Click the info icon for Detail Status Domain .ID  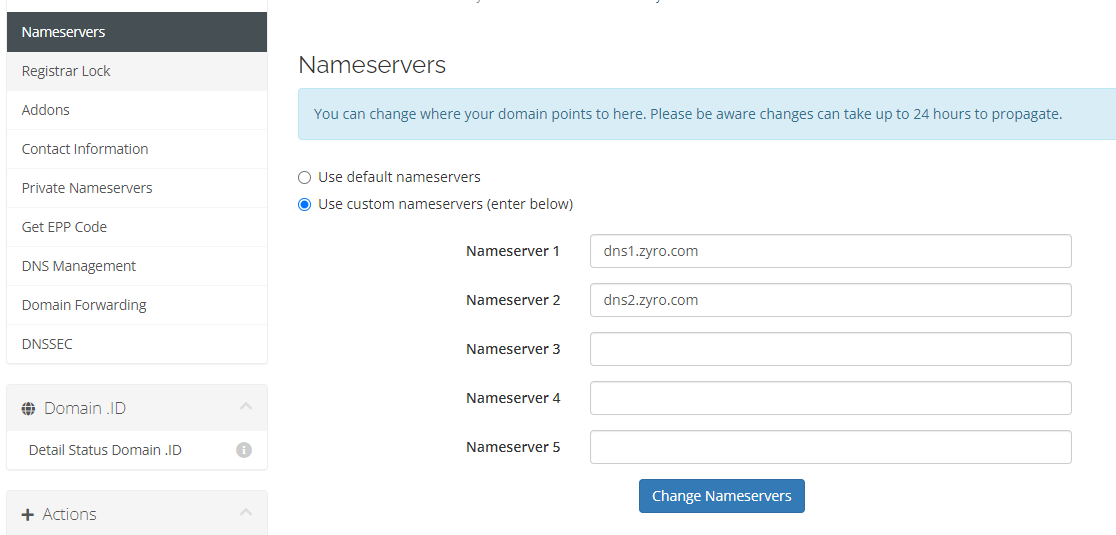coord(244,450)
